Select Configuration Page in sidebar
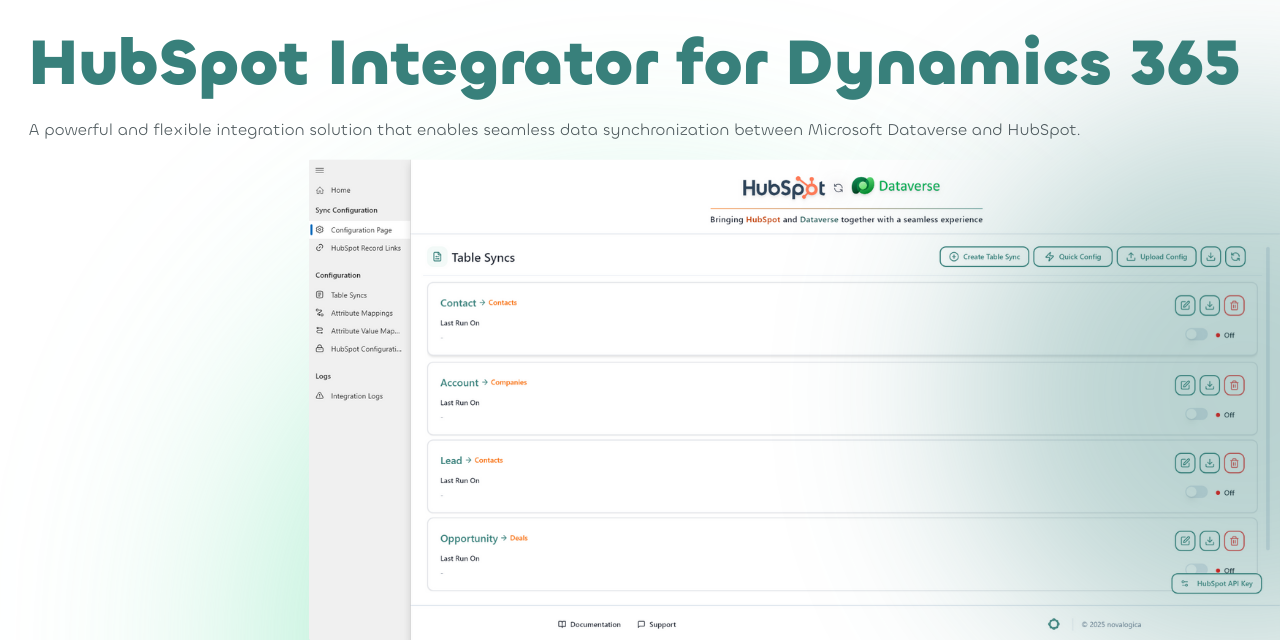This screenshot has width=1280, height=640. point(360,230)
